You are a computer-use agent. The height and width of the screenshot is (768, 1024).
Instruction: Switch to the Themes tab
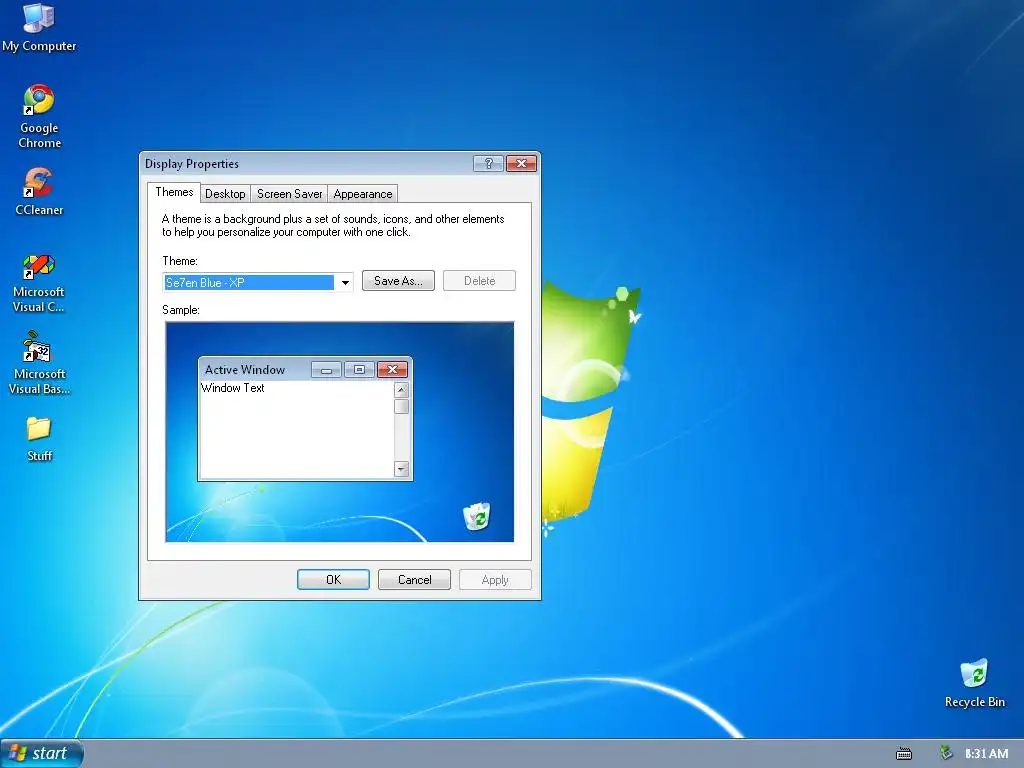coord(174,192)
